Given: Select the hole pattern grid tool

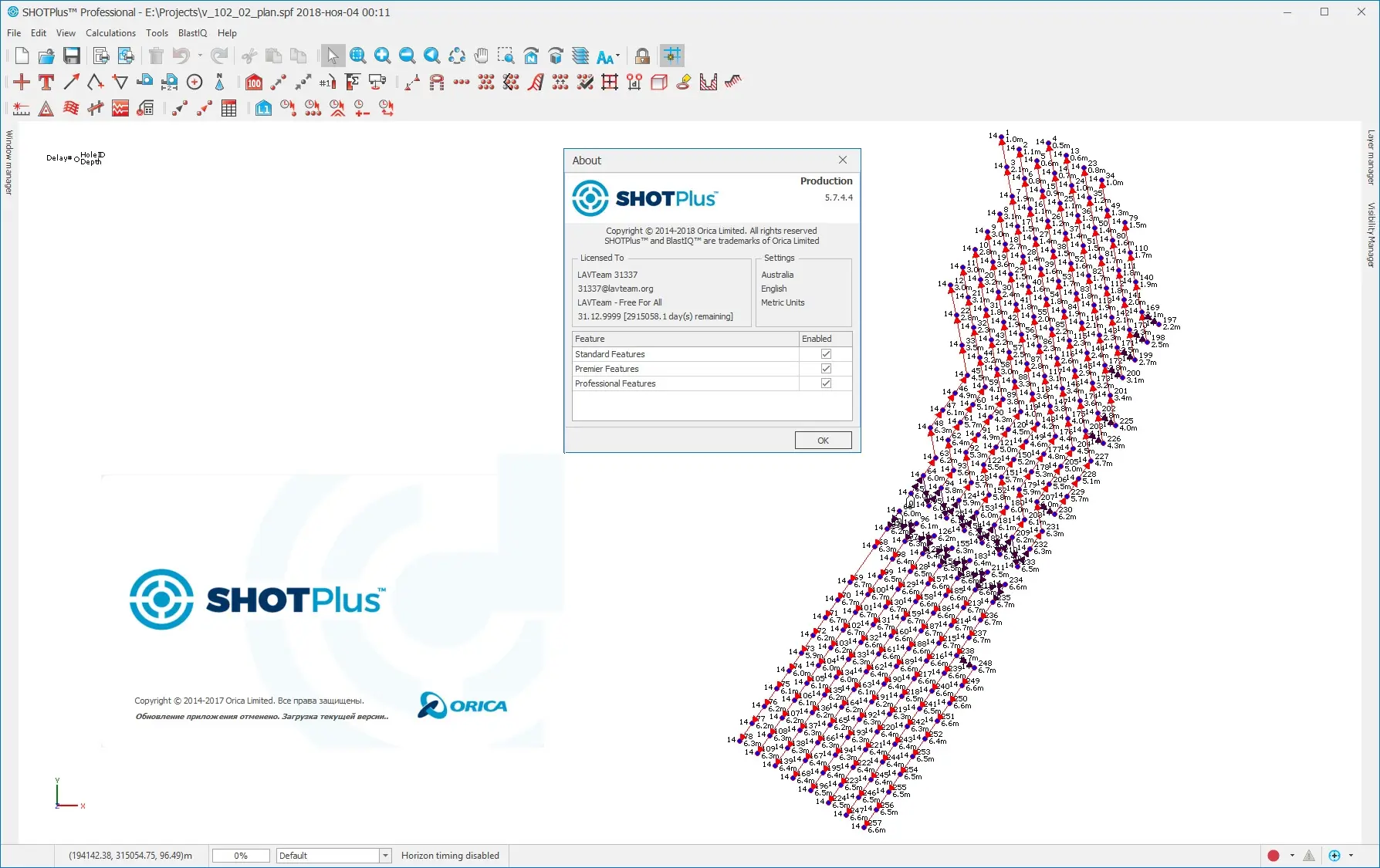Looking at the screenshot, I should pyautogui.click(x=486, y=82).
